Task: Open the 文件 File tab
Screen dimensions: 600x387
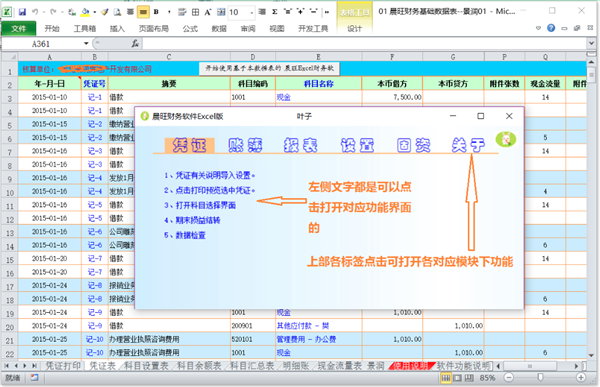Action: 18,28
